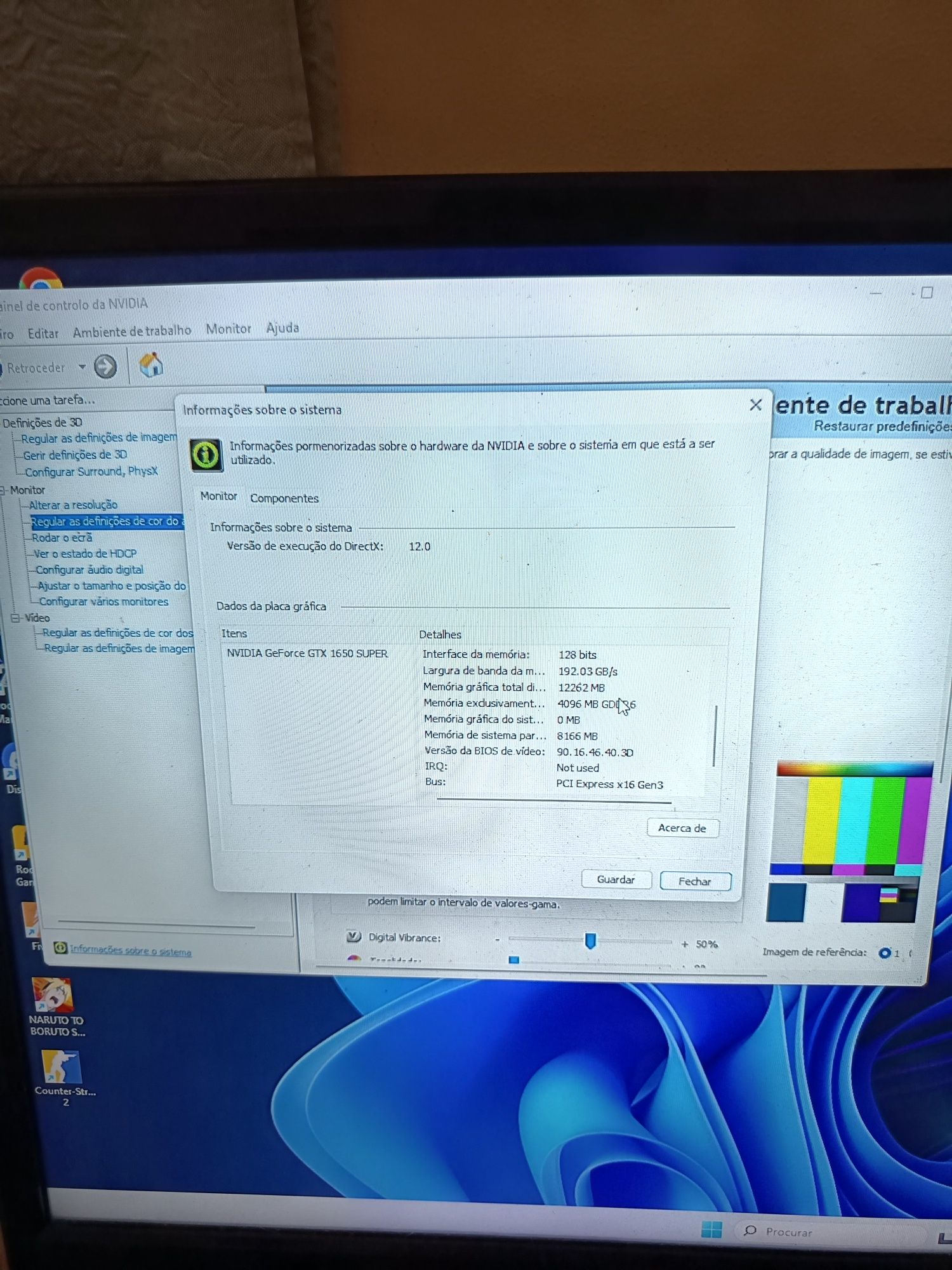Click the taskbar Procurar search box
Viewport: 952px width, 1270px height.
click(831, 1231)
